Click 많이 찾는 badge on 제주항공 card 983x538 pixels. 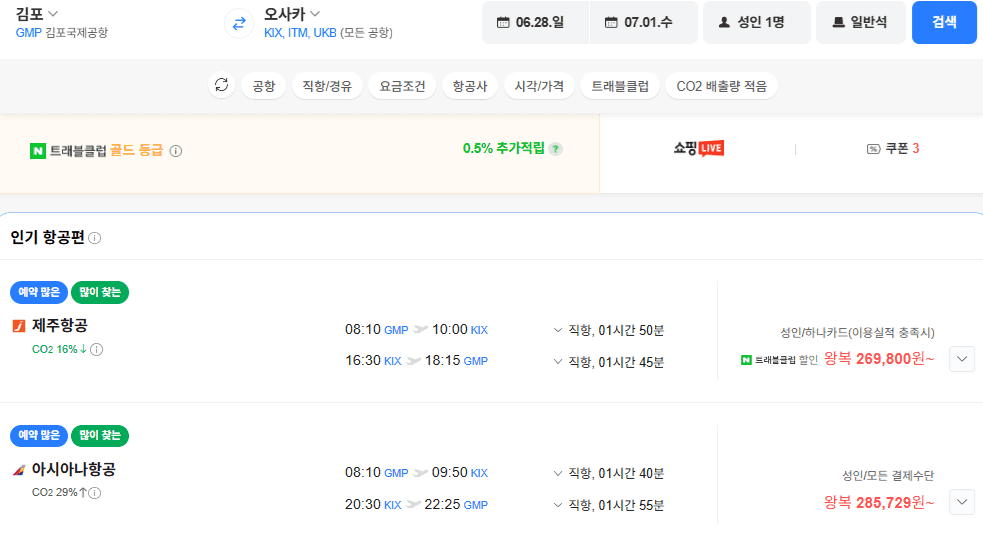(x=100, y=292)
